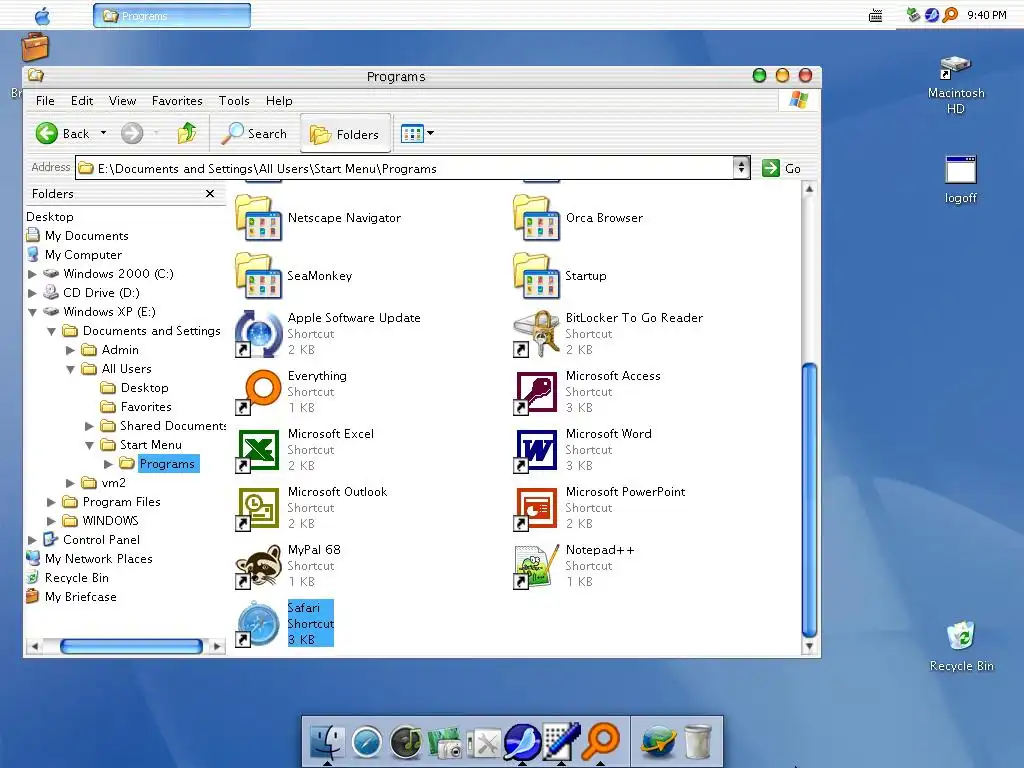Toggle the Folders pane button
The width and height of the screenshot is (1024, 768).
point(345,134)
